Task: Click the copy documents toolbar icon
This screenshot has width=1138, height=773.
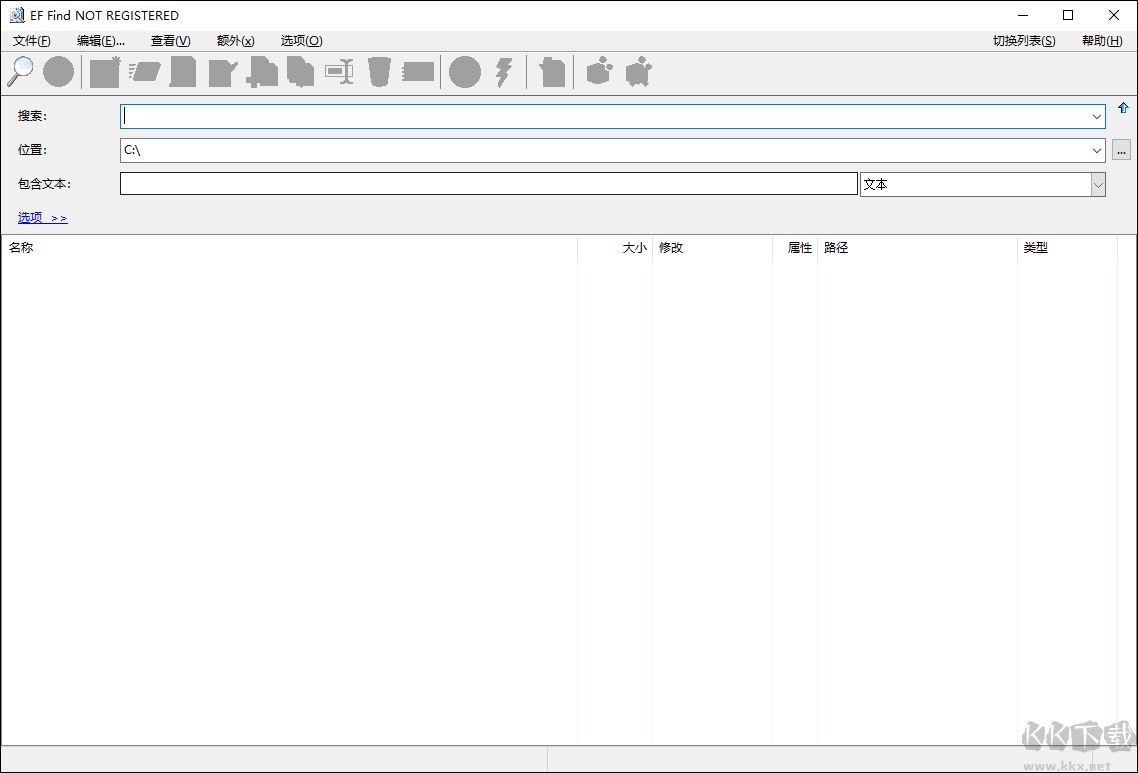Action: [x=300, y=72]
